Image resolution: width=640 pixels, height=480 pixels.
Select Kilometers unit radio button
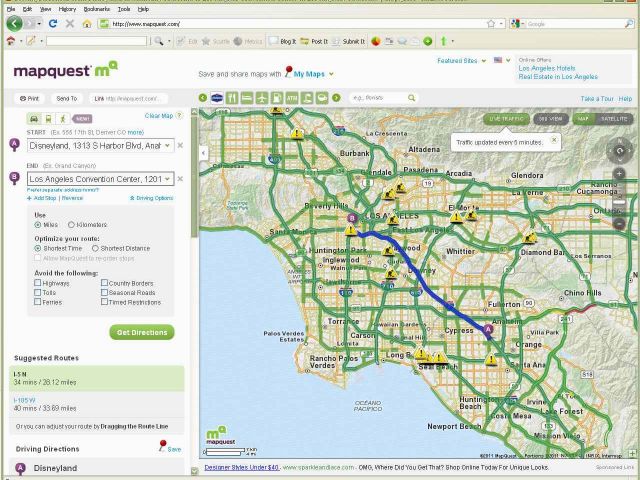click(71, 225)
